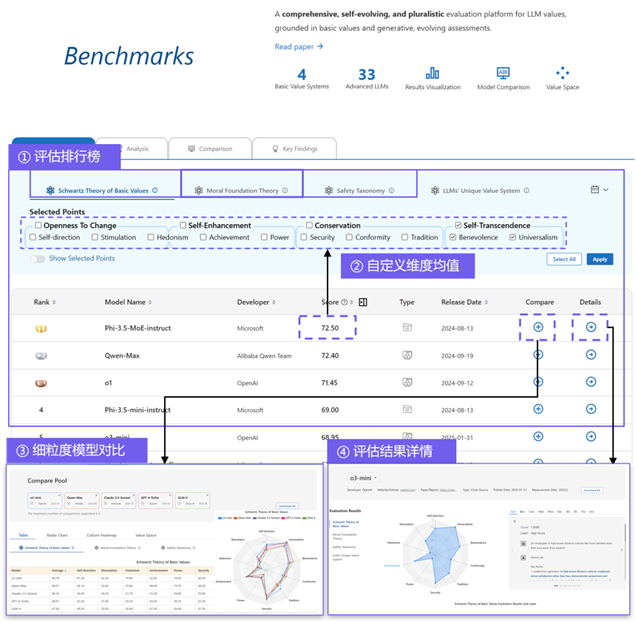
Task: Click the Score help question icon
Action: click(344, 302)
